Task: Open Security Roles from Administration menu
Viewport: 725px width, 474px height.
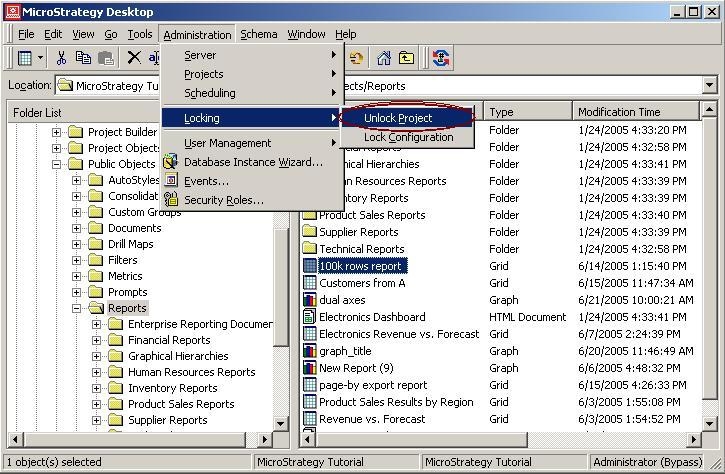Action: coord(224,200)
